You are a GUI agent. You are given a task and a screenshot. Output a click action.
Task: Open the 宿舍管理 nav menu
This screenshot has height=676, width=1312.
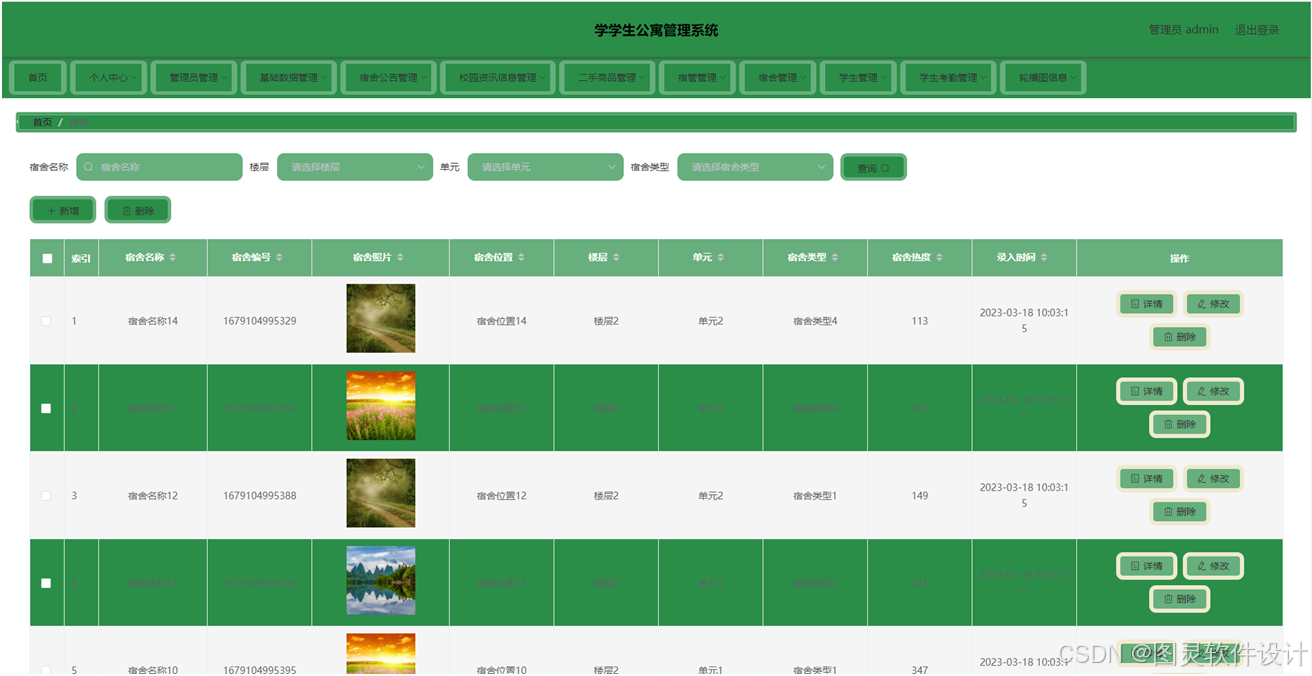(x=778, y=77)
